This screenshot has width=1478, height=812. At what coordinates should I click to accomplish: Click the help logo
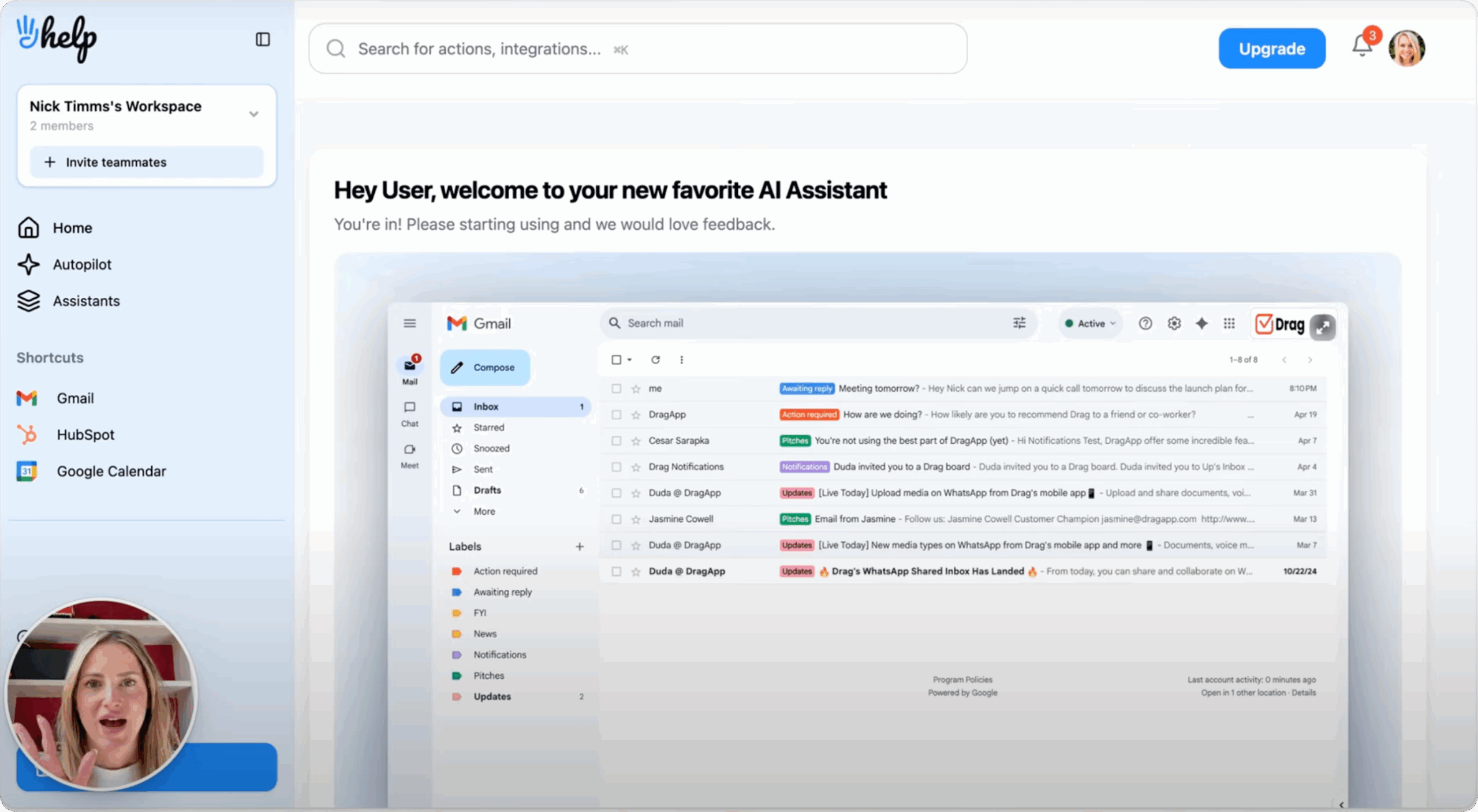57,38
